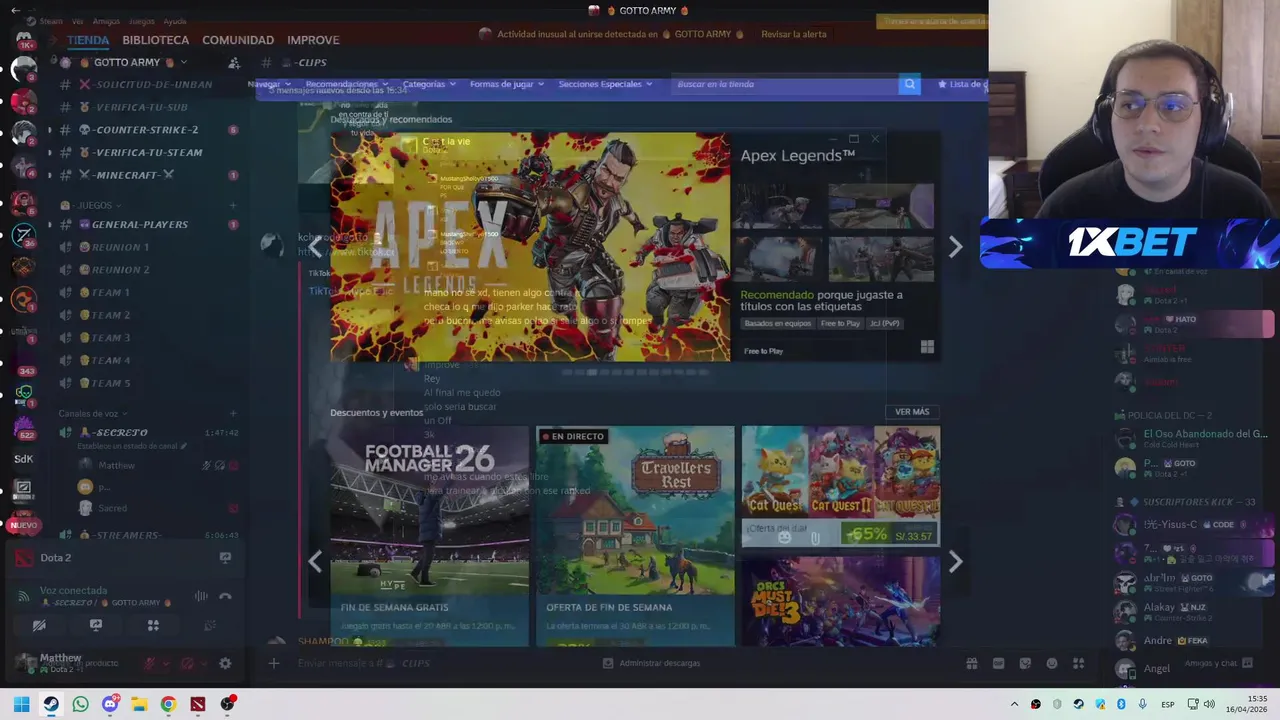Open the SdK server icon in the server list
Viewport: 1280px width, 720px height.
23,459
